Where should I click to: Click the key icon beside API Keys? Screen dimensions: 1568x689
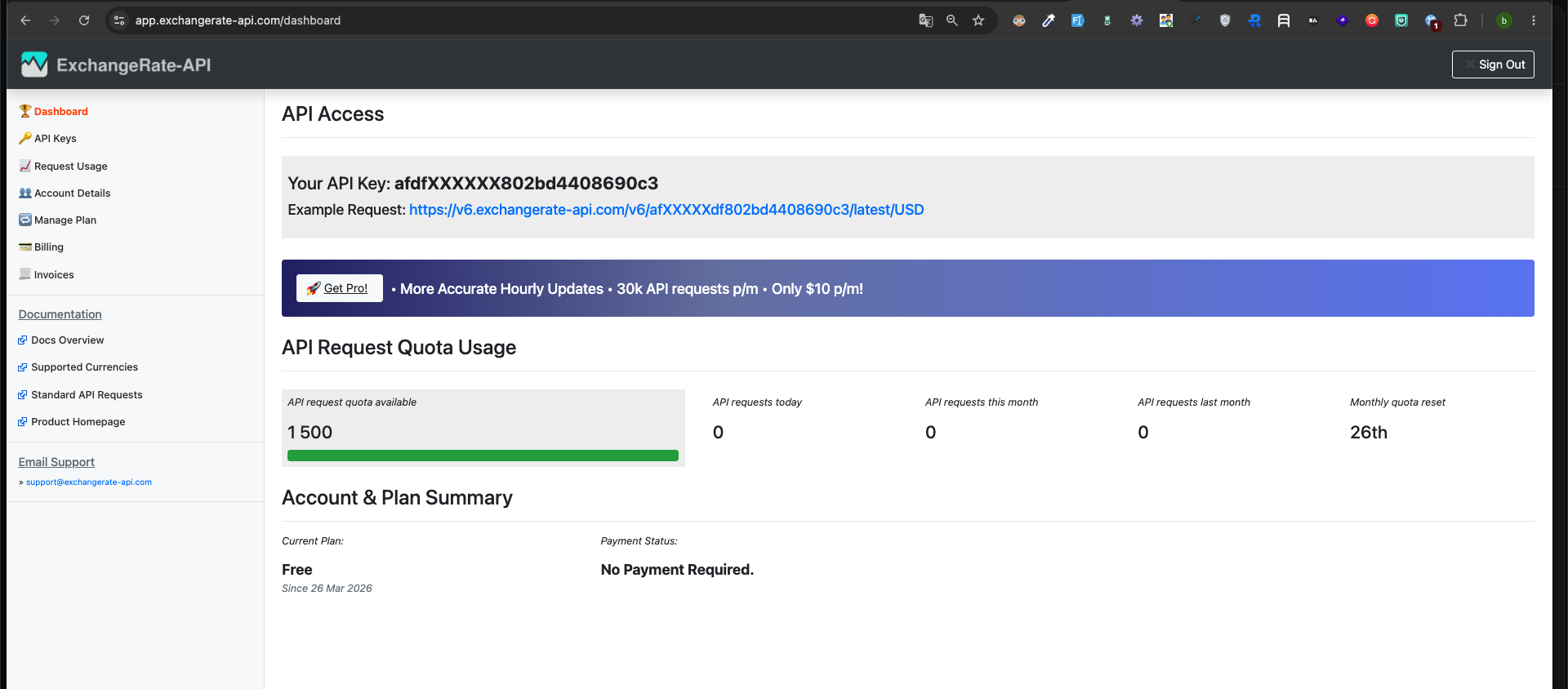pos(25,138)
